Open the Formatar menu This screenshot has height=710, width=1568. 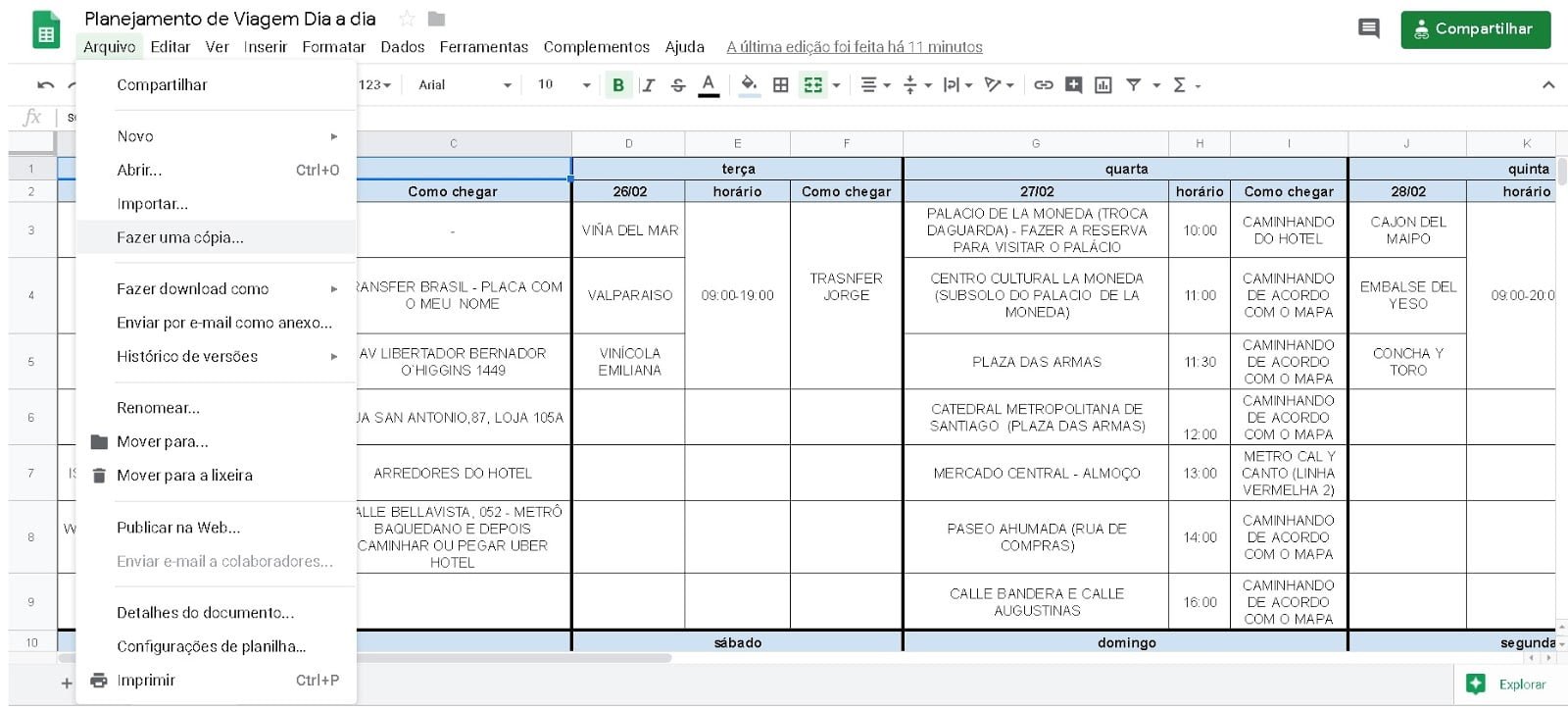click(333, 47)
